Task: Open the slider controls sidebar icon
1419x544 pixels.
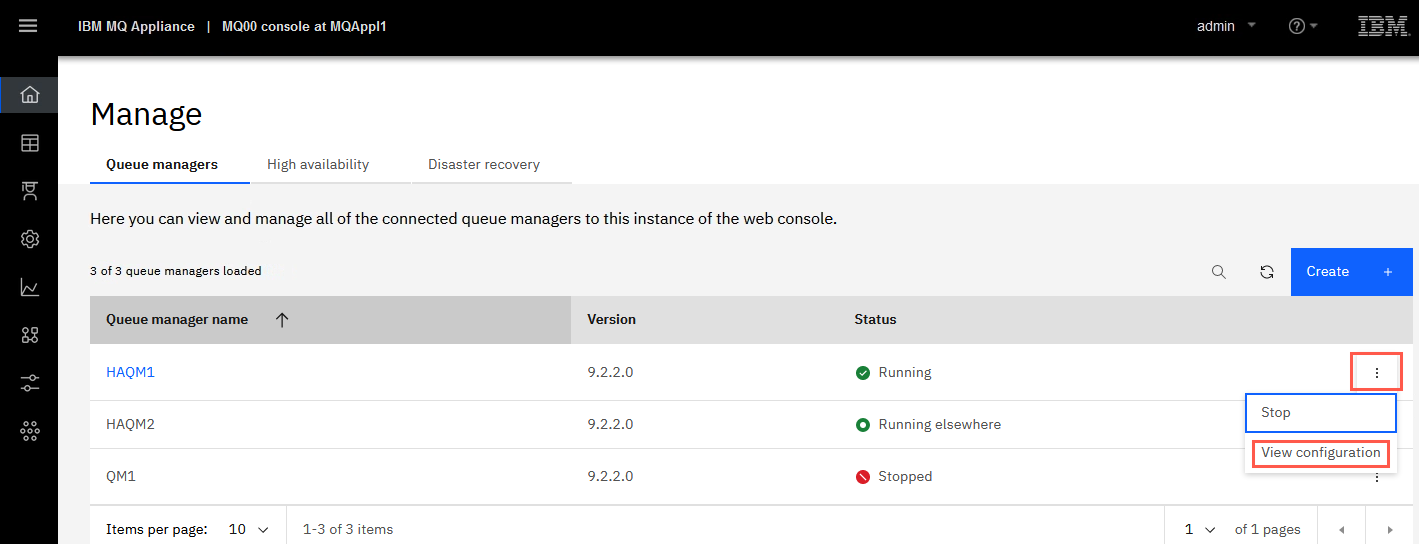Action: (30, 383)
